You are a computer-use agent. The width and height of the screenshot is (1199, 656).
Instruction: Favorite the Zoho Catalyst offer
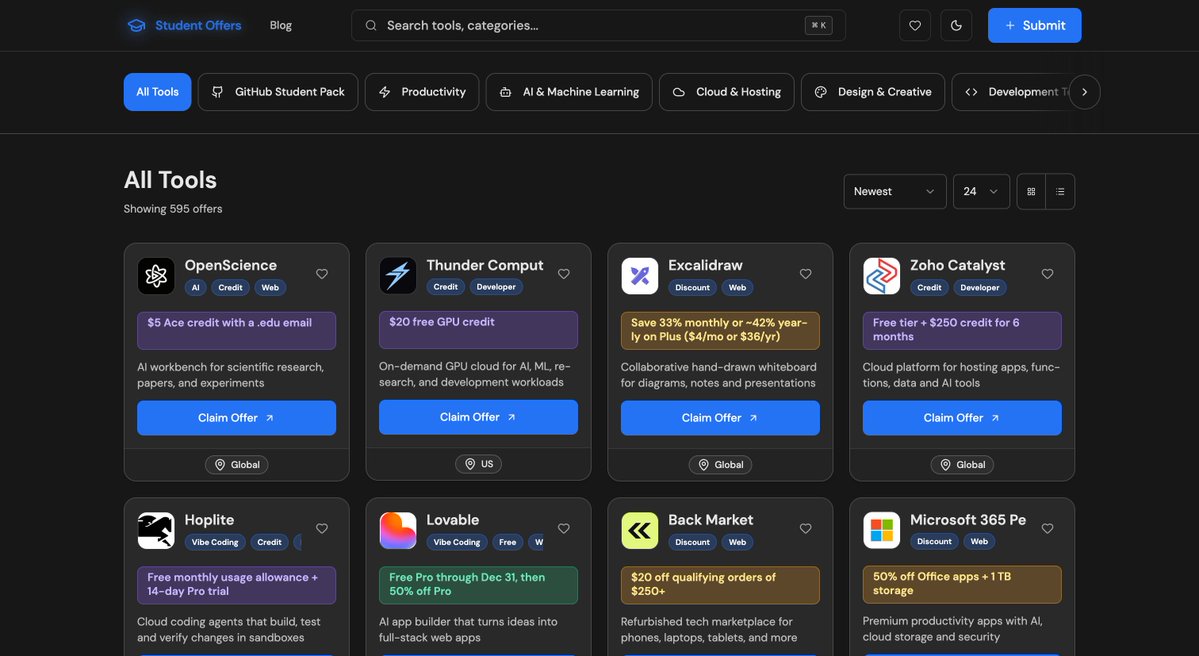click(x=1048, y=274)
